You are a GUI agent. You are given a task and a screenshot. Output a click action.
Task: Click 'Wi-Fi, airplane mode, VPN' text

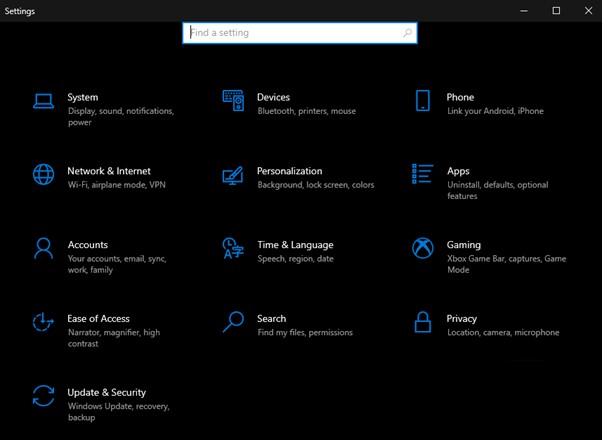point(117,185)
